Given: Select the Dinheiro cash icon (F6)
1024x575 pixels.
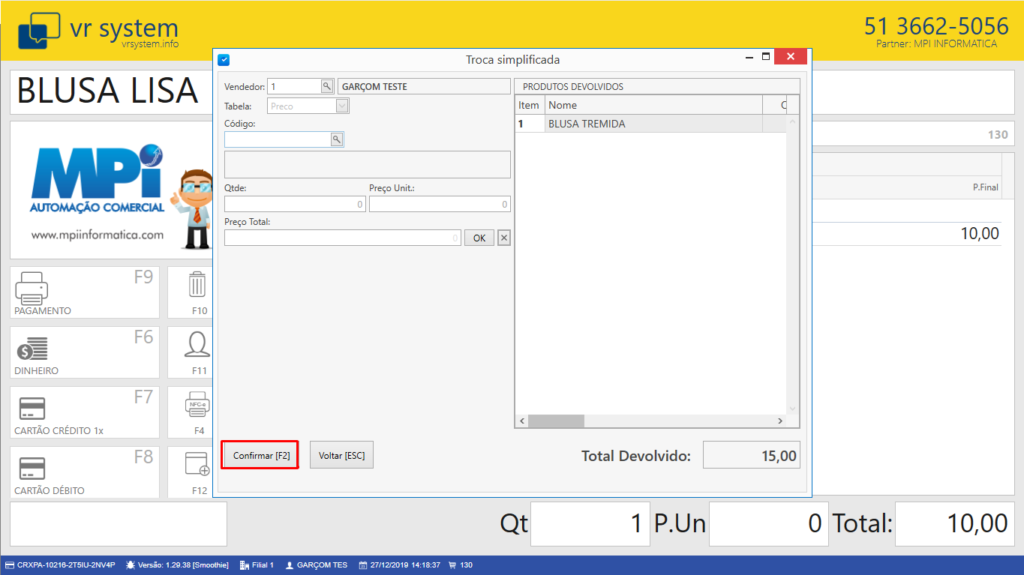Looking at the screenshot, I should click(32, 348).
